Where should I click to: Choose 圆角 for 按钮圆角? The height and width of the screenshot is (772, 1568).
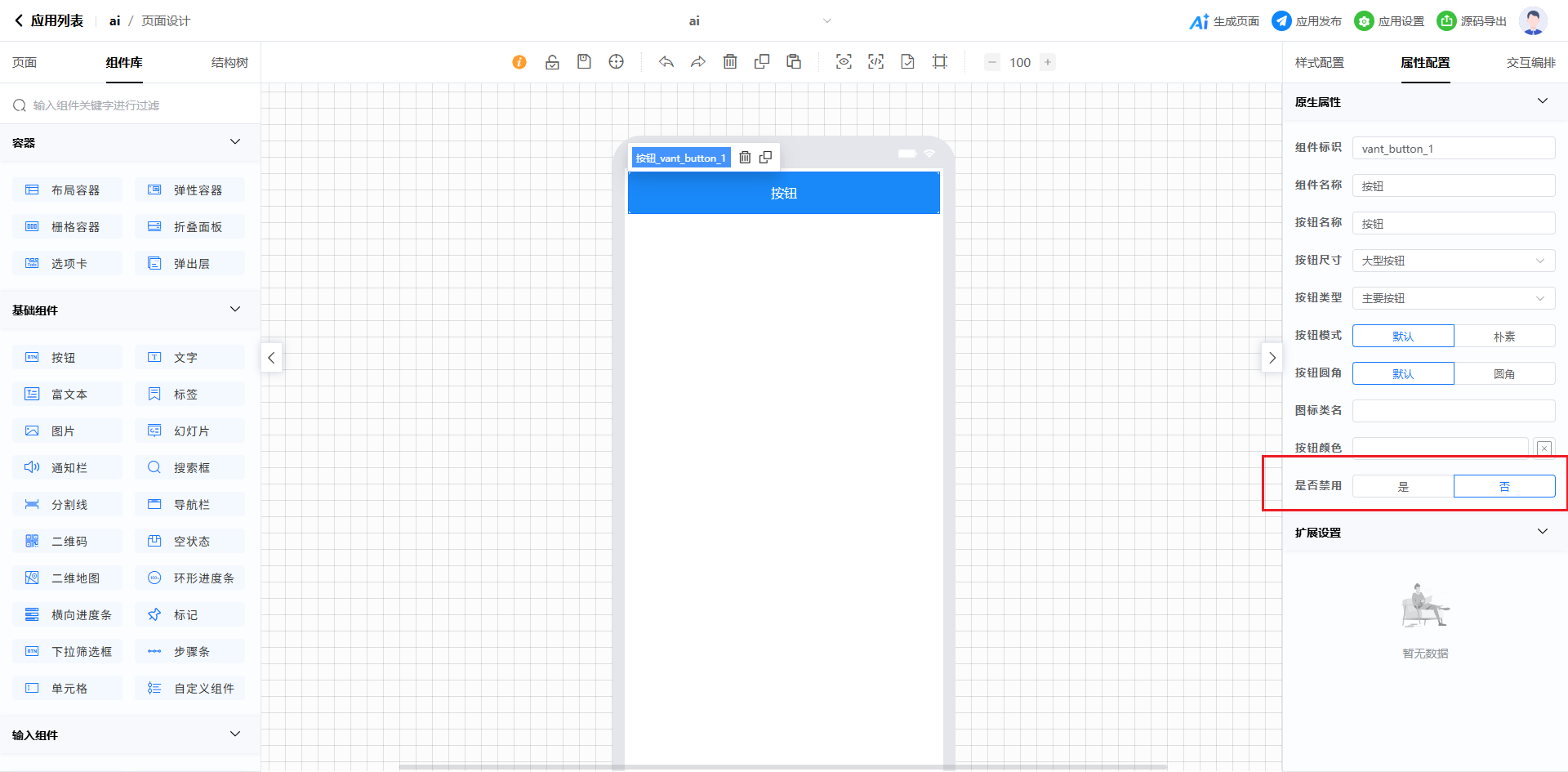click(1504, 373)
